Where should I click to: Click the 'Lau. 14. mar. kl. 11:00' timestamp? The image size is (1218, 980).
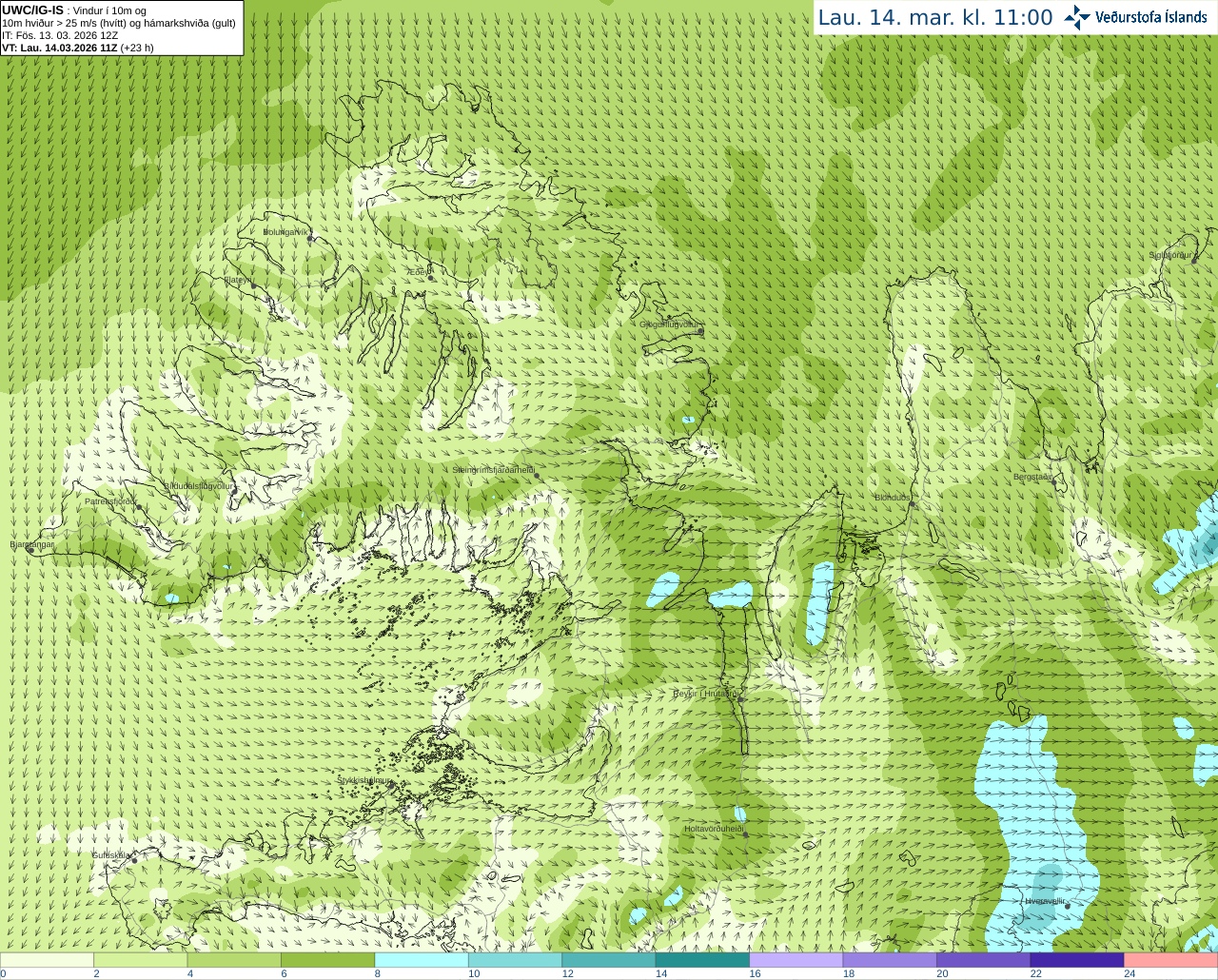tap(935, 17)
